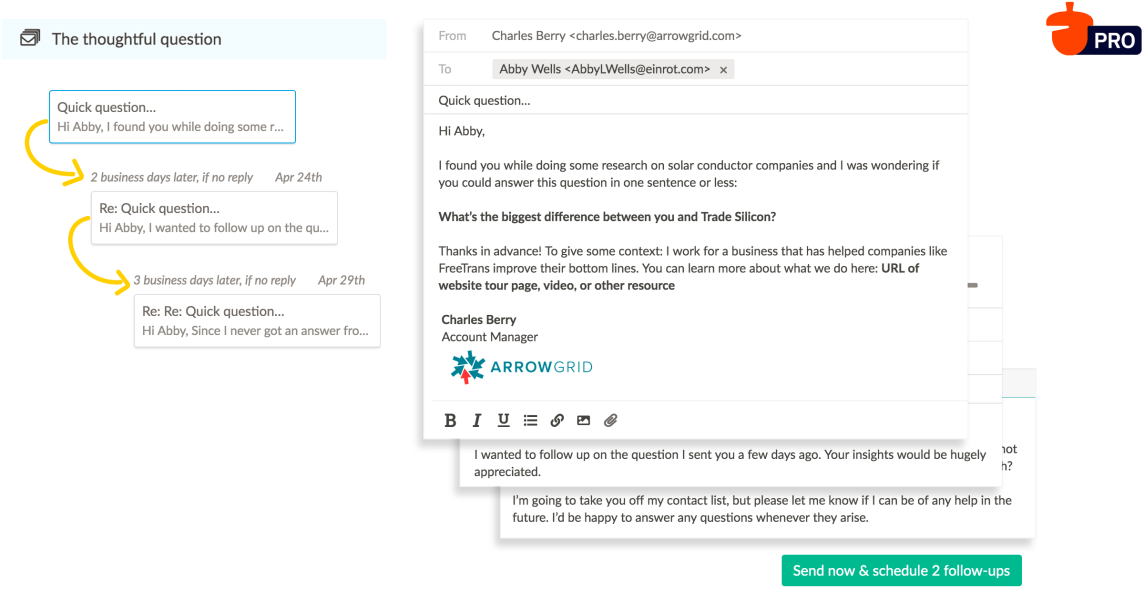Image resolution: width=1144 pixels, height=600 pixels.
Task: Remove Abby Wells from the To field
Action: pos(724,68)
